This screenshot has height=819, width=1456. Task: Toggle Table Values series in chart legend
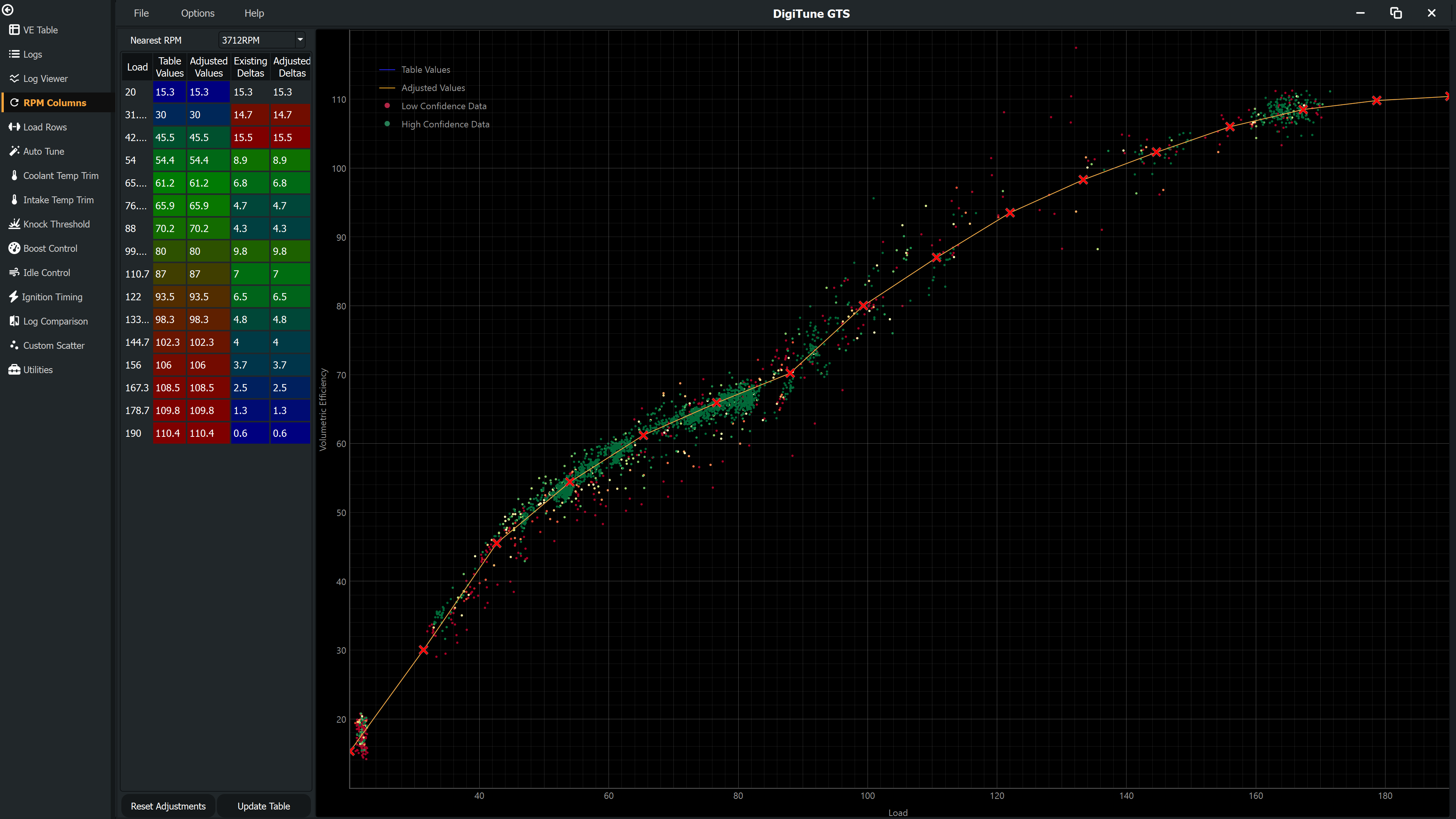point(414,69)
